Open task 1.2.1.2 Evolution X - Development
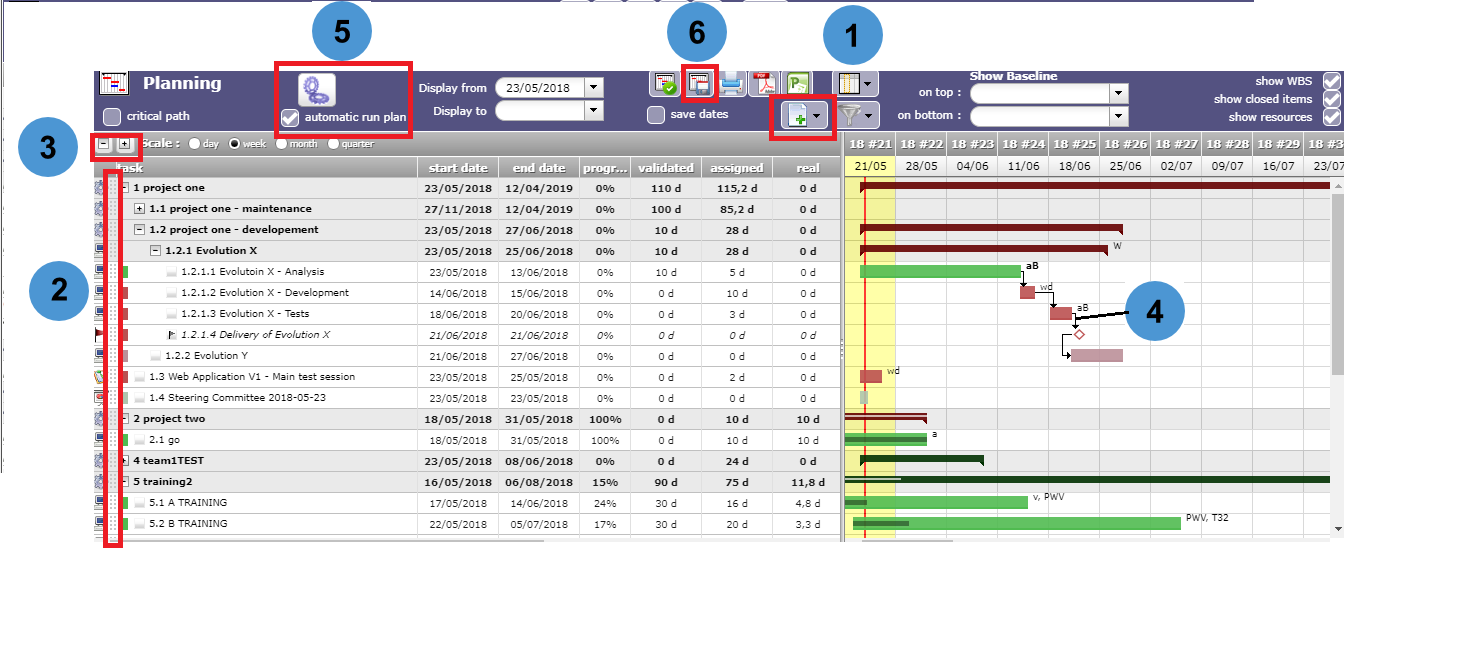 [265, 293]
